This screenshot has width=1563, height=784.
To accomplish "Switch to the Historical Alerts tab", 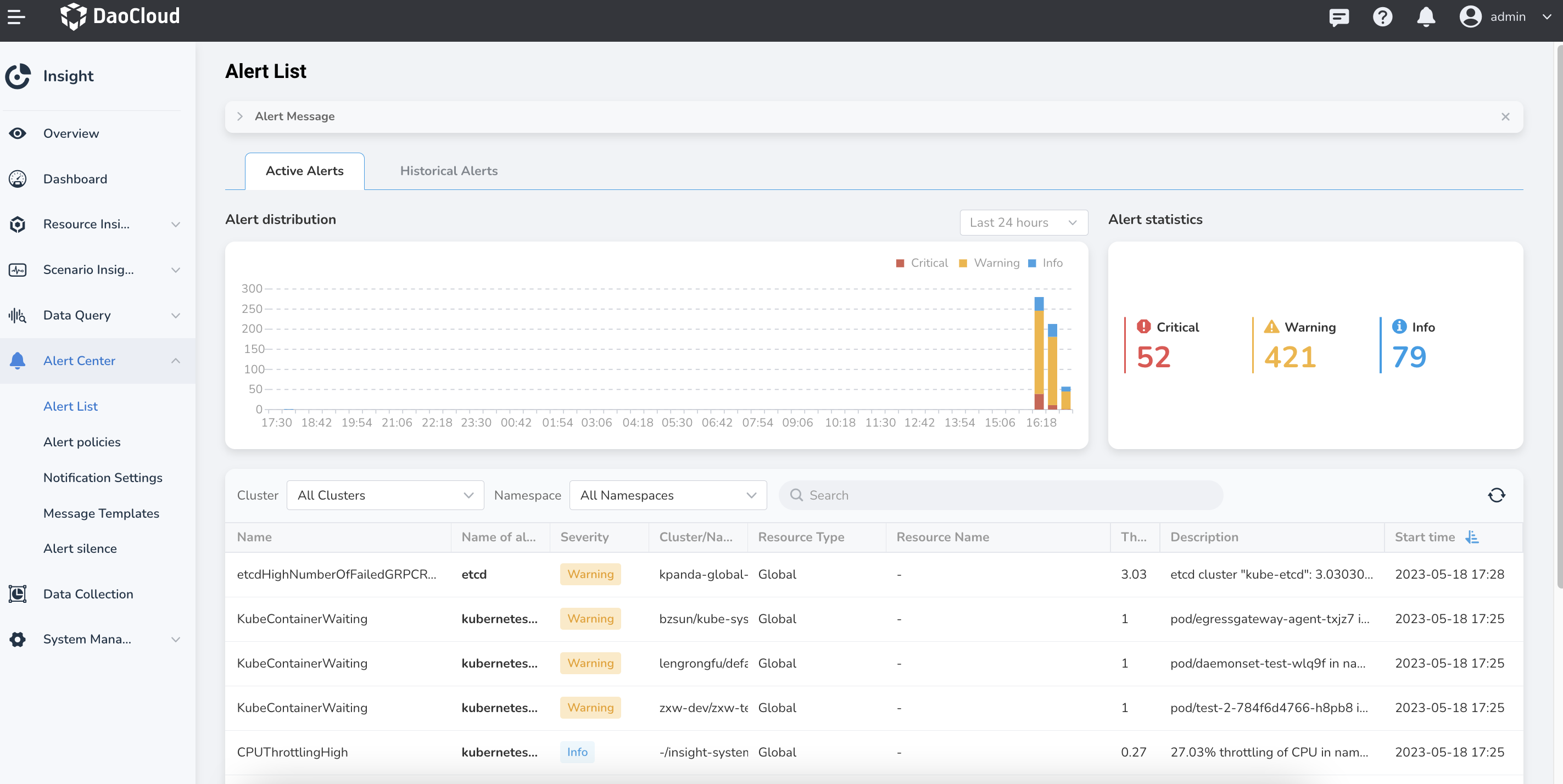I will pyautogui.click(x=449, y=171).
